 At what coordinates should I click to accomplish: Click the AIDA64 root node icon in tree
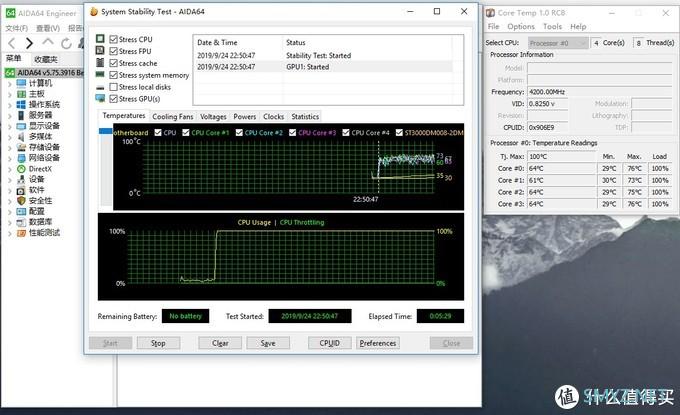coord(10,72)
